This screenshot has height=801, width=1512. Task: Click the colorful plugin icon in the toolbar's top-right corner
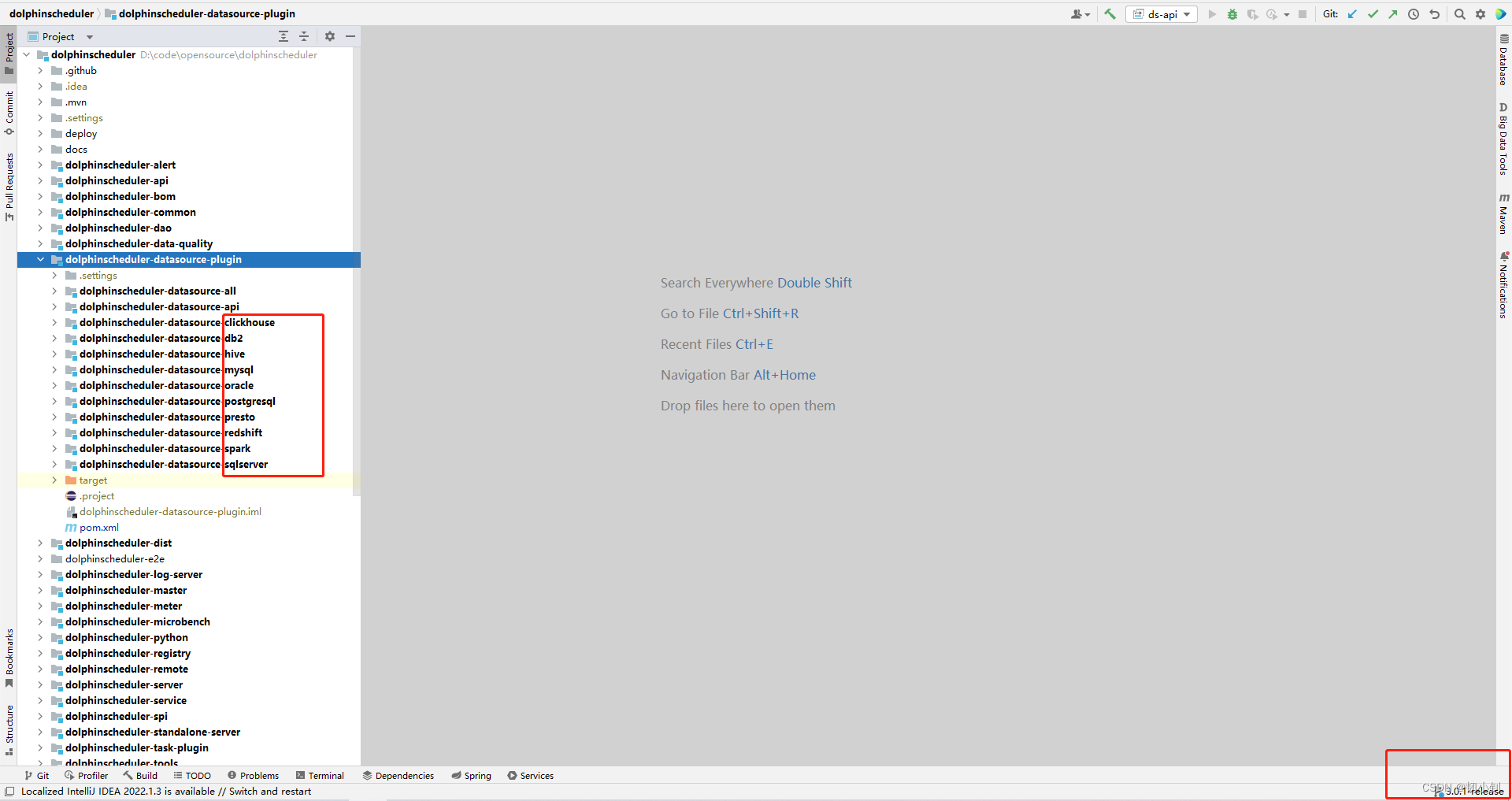(x=1501, y=14)
